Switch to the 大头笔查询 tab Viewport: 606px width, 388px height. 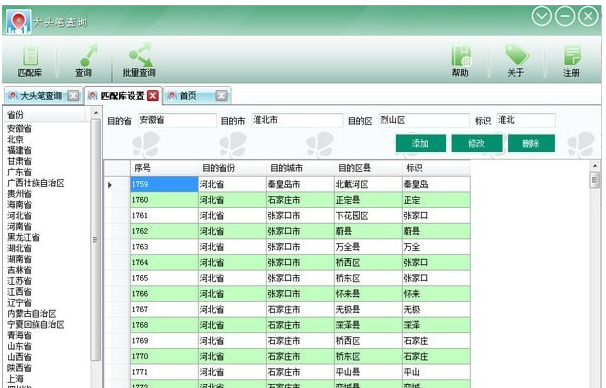pyautogui.click(x=41, y=96)
